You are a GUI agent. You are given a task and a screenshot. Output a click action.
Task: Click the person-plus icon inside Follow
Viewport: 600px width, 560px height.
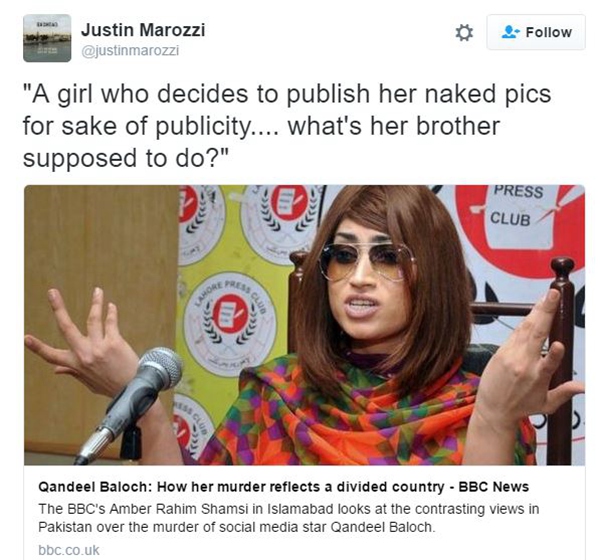coord(510,32)
